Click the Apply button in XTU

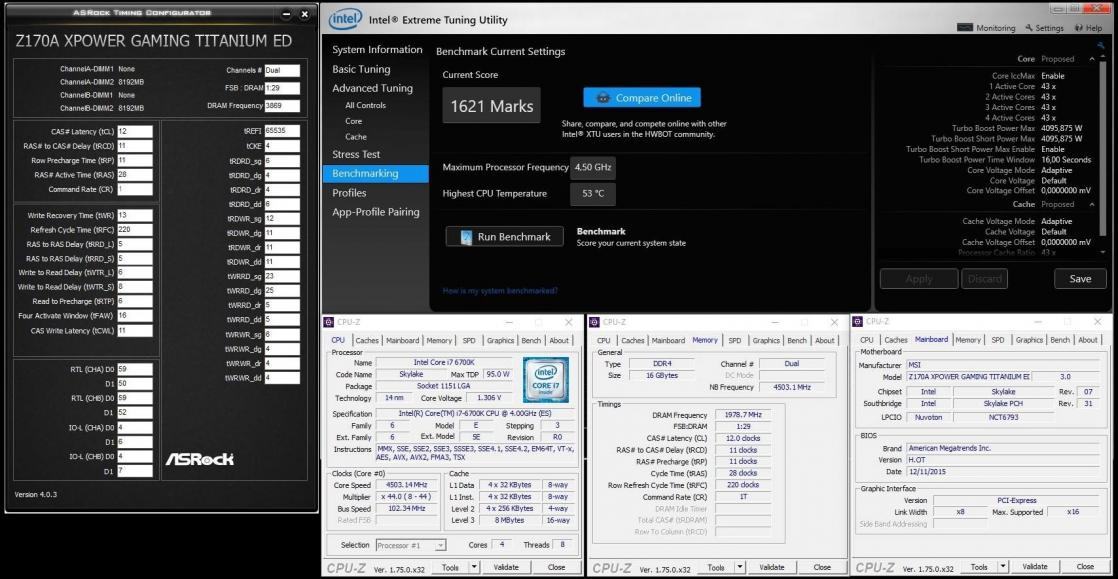918,279
